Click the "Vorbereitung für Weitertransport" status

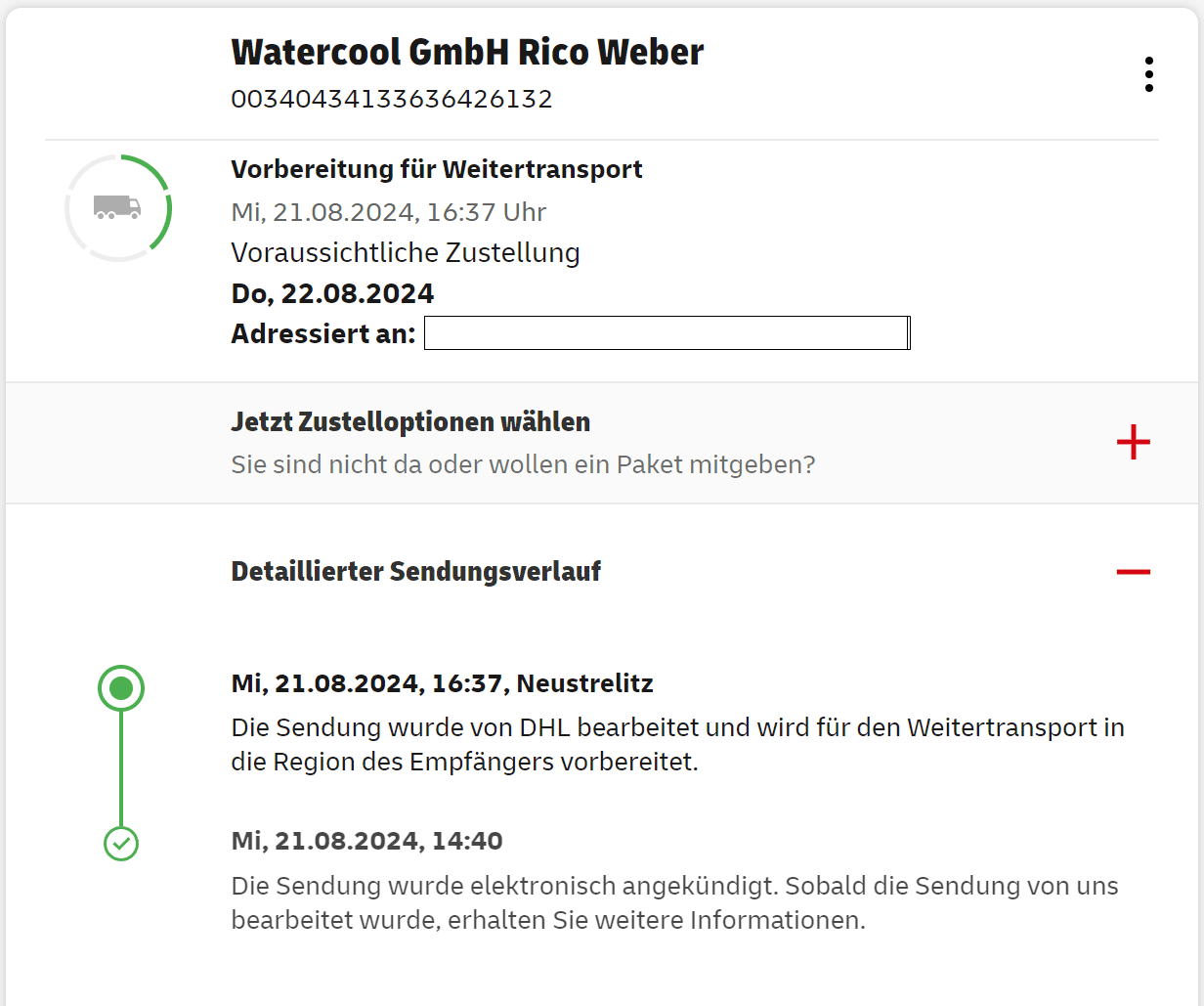click(x=436, y=169)
